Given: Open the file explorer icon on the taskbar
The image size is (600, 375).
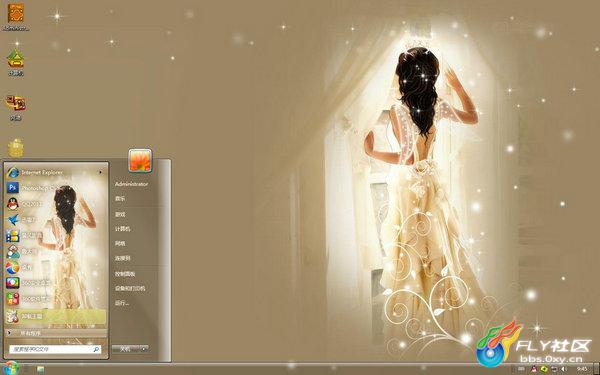Looking at the screenshot, I should tap(40, 369).
